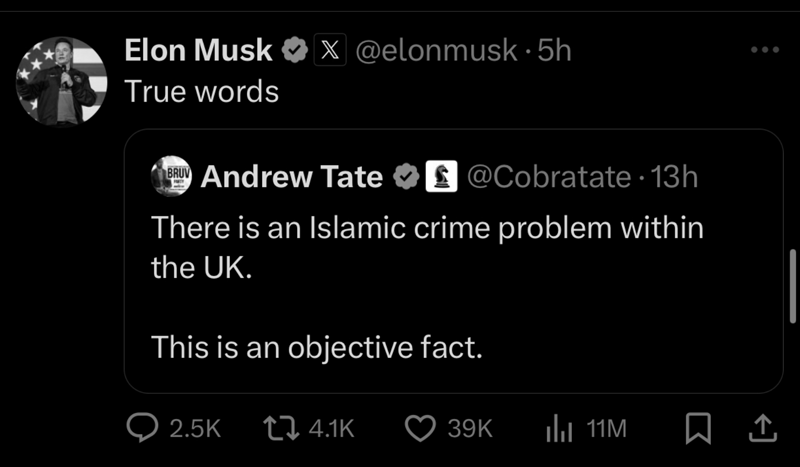800x467 pixels.
Task: Open view analytics bar chart icon
Action: pyautogui.click(x=557, y=428)
